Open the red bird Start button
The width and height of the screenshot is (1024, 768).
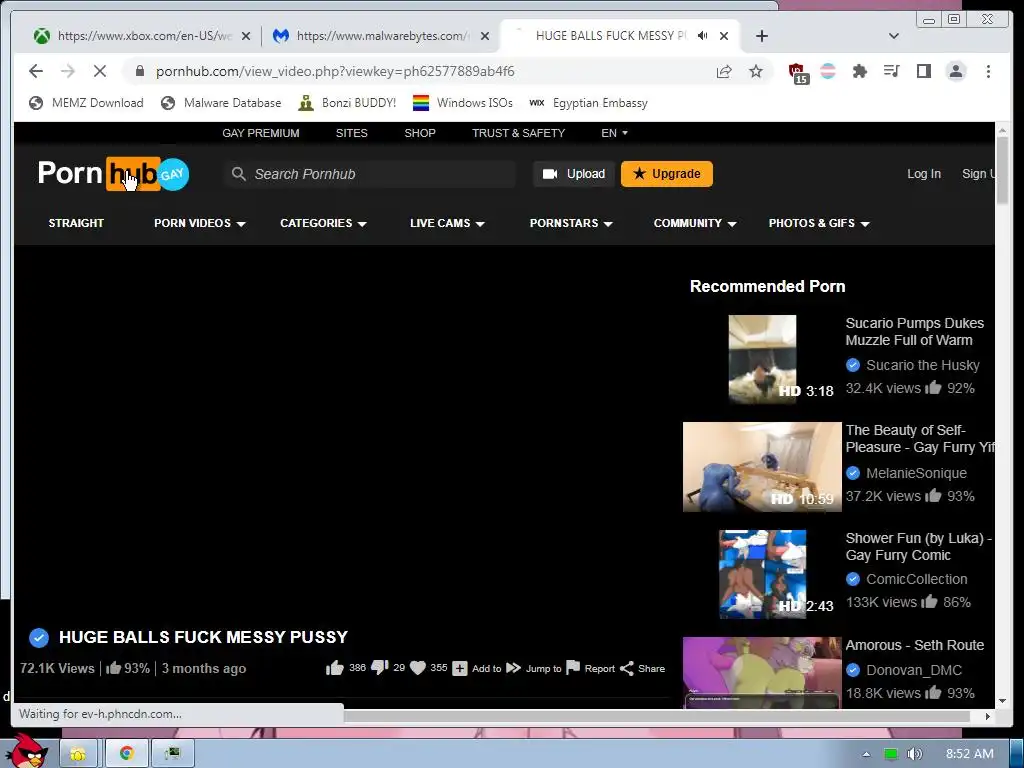click(x=25, y=751)
